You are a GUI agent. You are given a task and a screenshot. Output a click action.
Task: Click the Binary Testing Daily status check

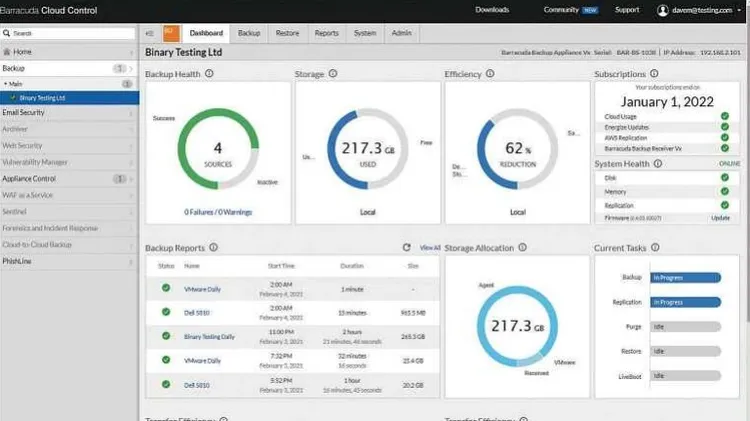(x=166, y=337)
